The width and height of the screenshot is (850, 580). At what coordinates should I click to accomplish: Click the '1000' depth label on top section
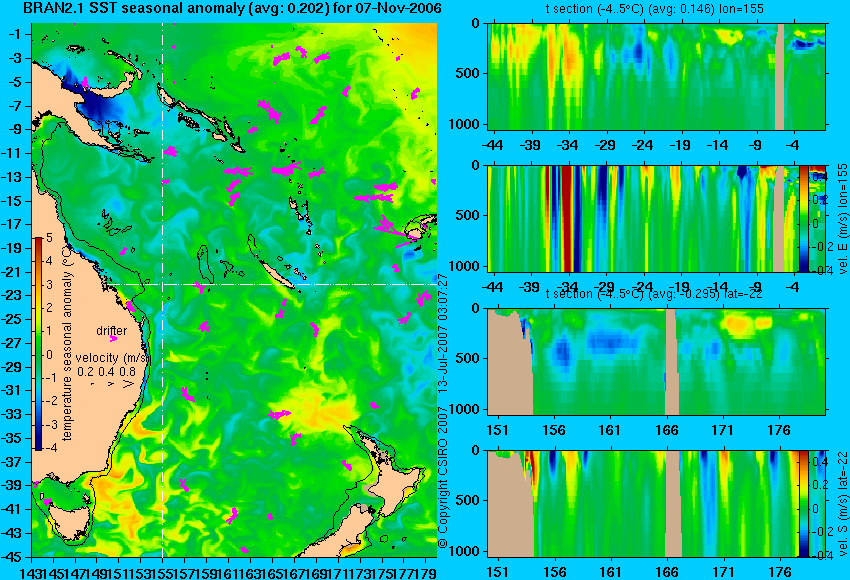[465, 124]
